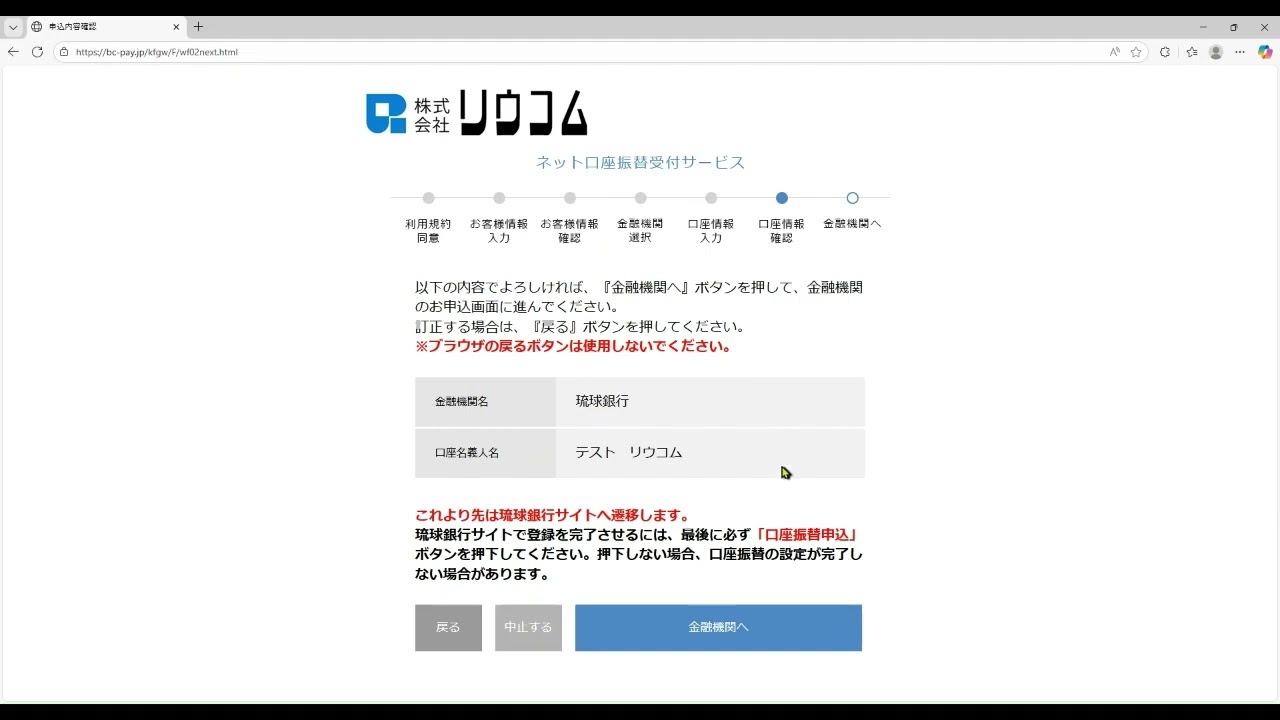Restore down the browser window
This screenshot has height=720, width=1280.
click(x=1234, y=27)
